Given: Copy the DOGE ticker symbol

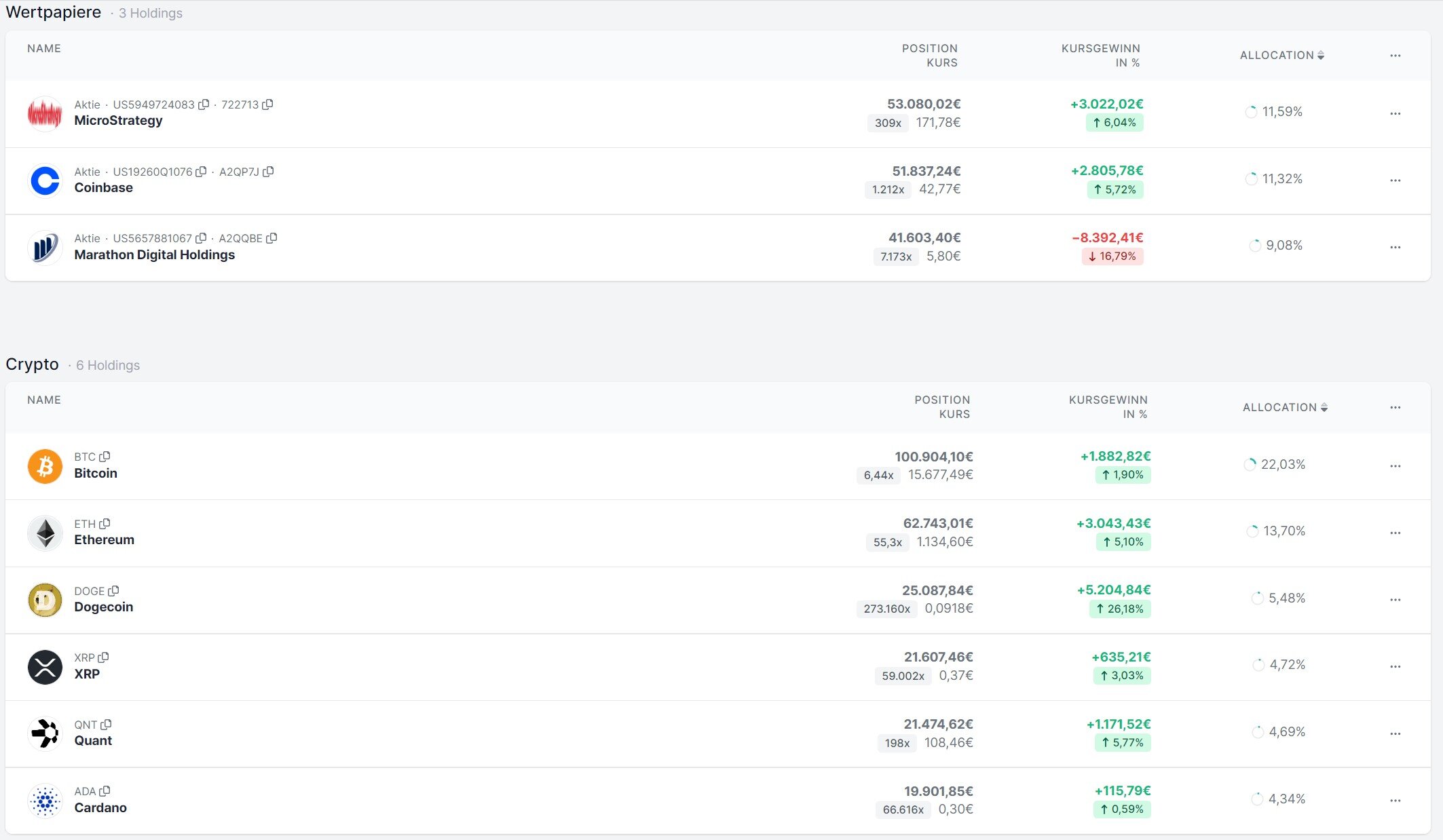Looking at the screenshot, I should tap(113, 591).
